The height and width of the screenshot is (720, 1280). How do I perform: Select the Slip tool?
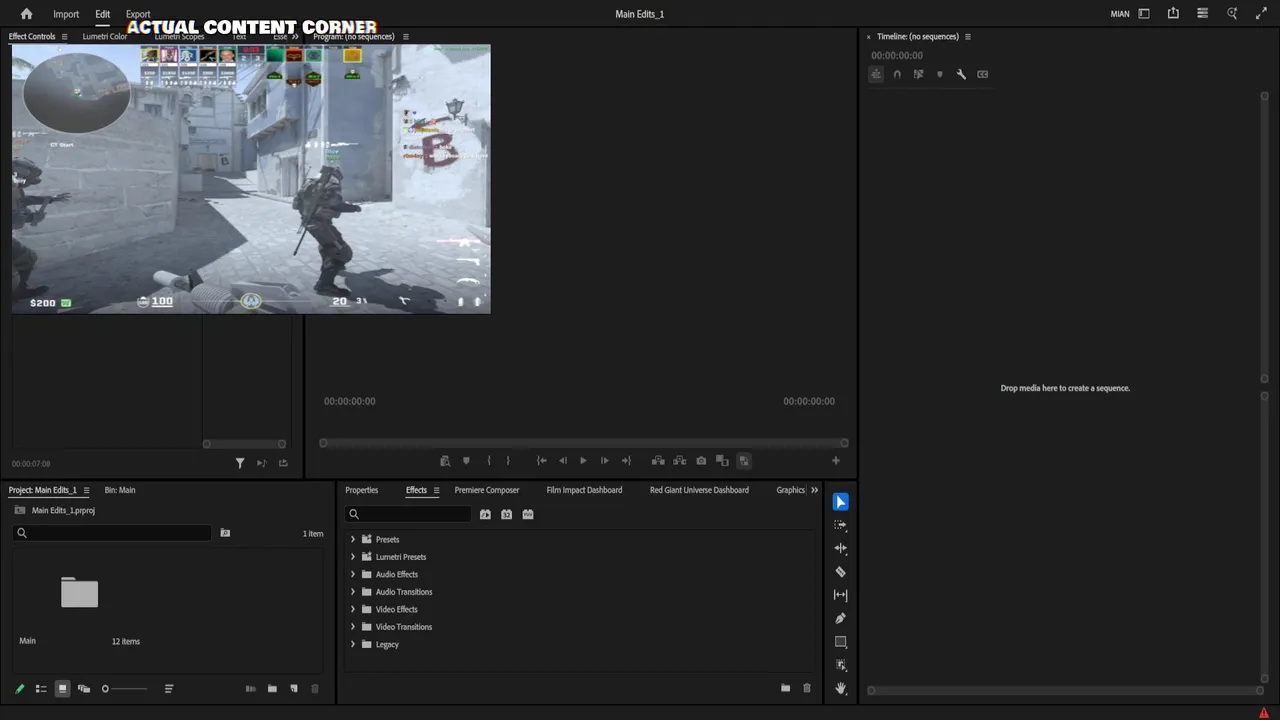coord(840,595)
